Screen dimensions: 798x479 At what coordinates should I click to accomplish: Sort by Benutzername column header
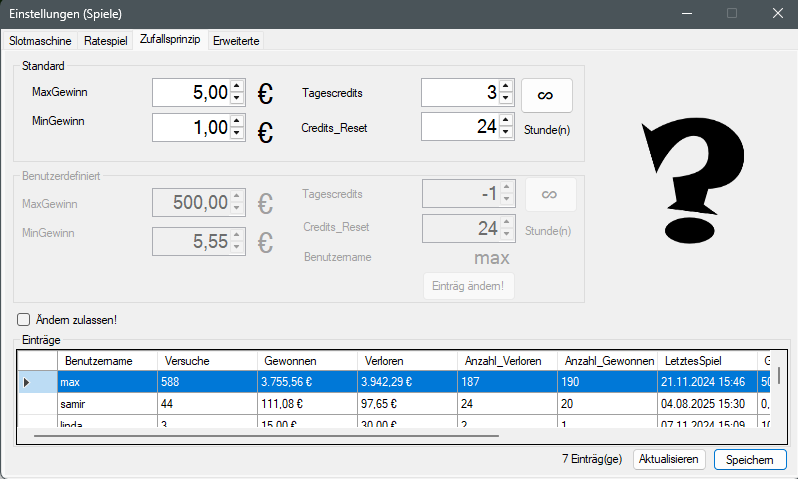pyautogui.click(x=107, y=361)
